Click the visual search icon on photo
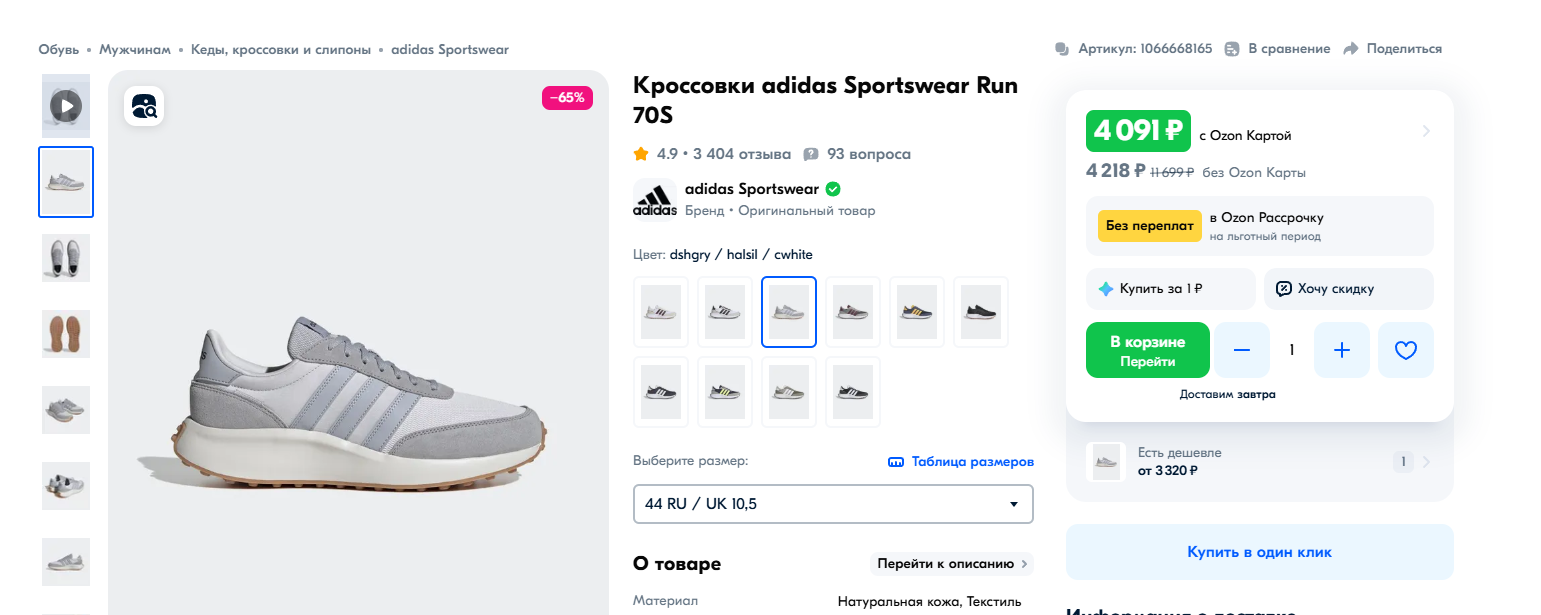The width and height of the screenshot is (1541, 615). 144,106
